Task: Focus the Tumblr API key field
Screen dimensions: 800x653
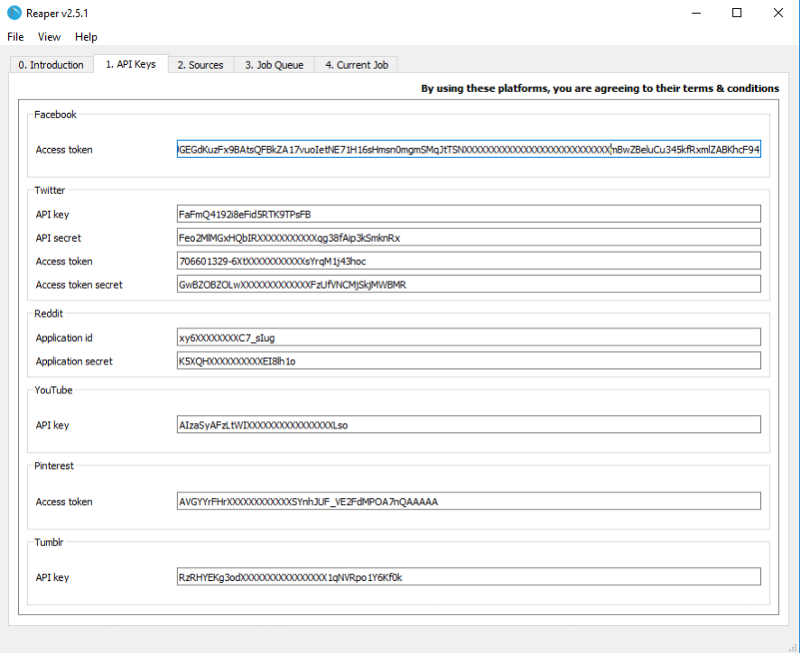Action: [x=468, y=576]
